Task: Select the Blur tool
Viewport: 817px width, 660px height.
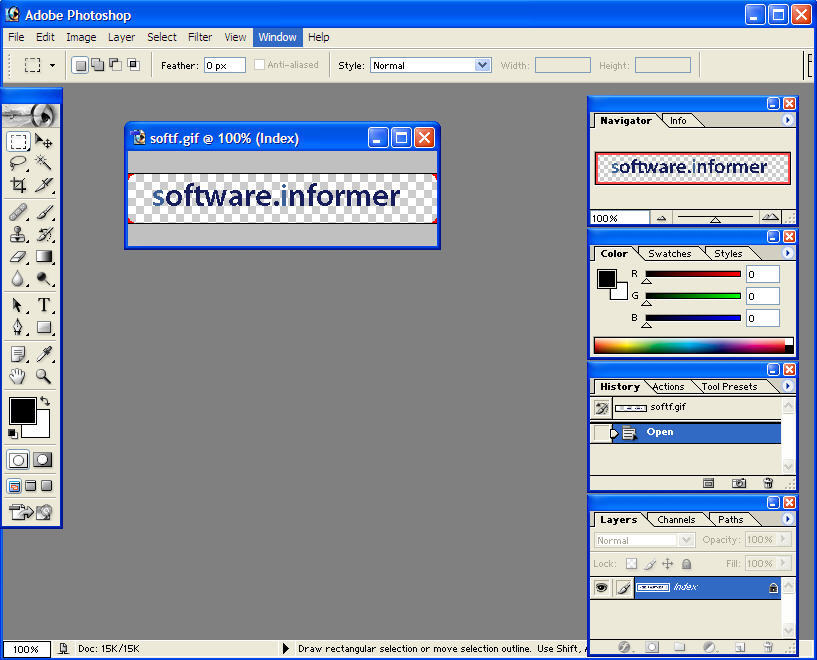Action: [18, 279]
